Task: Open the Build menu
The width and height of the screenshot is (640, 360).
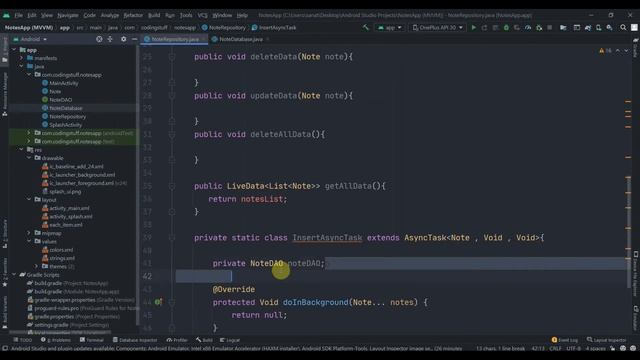Action: coord(154,15)
